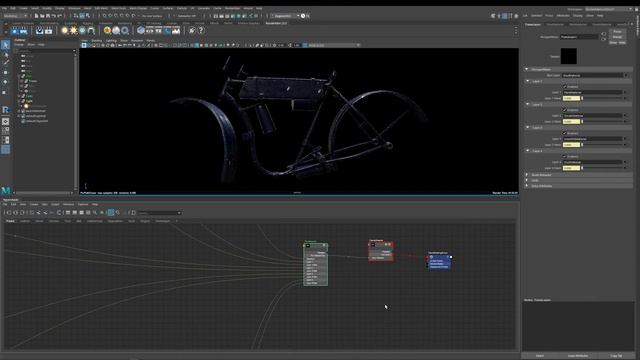Pick the Paint selection brush tool
The height and width of the screenshot is (360, 640).
click(5, 62)
